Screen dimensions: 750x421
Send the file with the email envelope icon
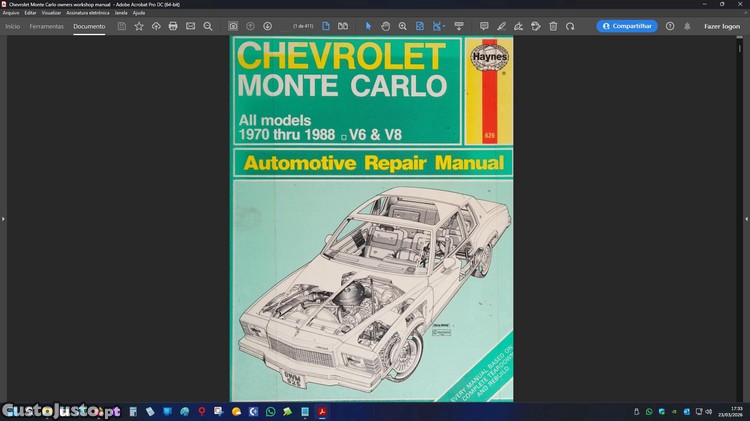click(x=190, y=26)
